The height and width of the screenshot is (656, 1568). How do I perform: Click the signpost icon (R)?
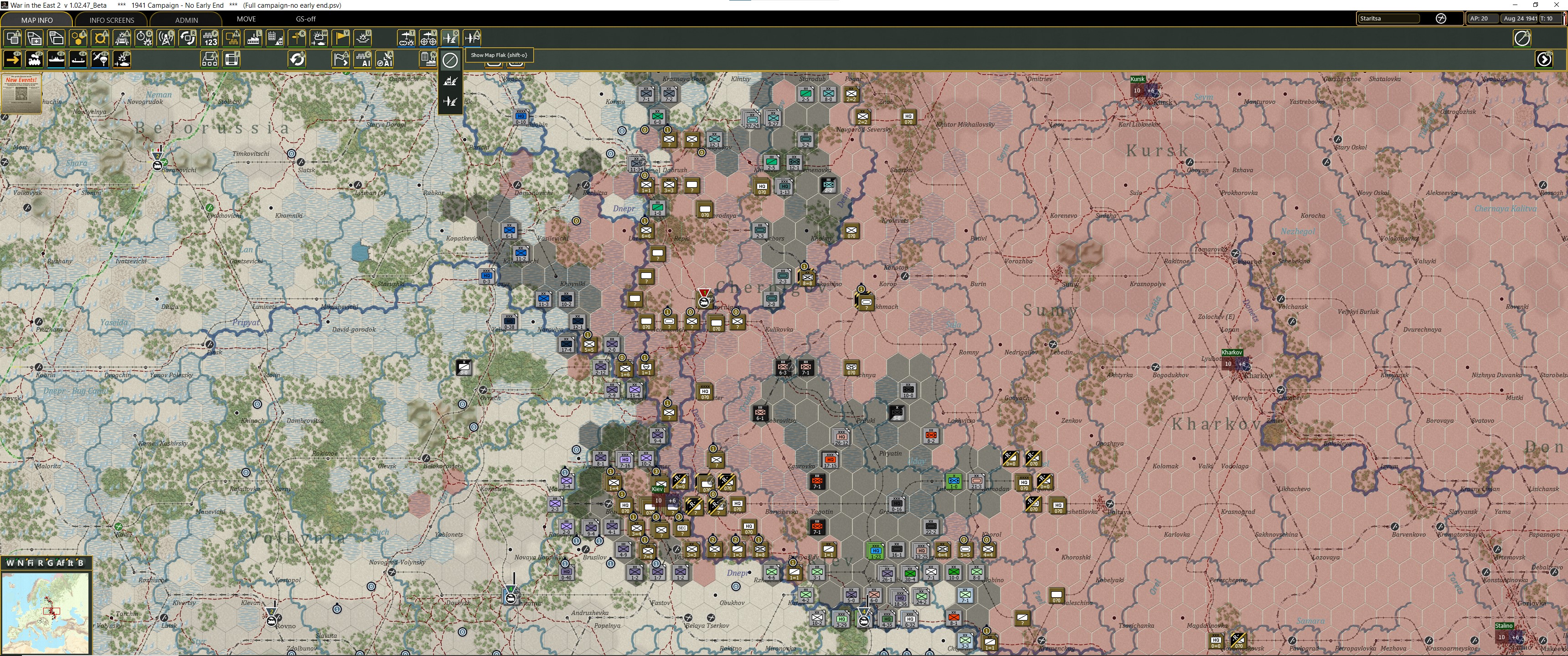coord(298,38)
